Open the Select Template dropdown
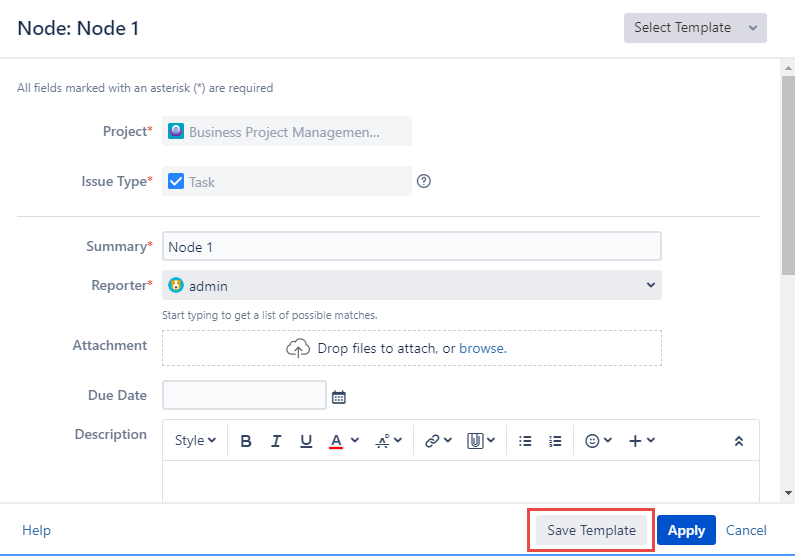The height and width of the screenshot is (556, 795). point(695,28)
